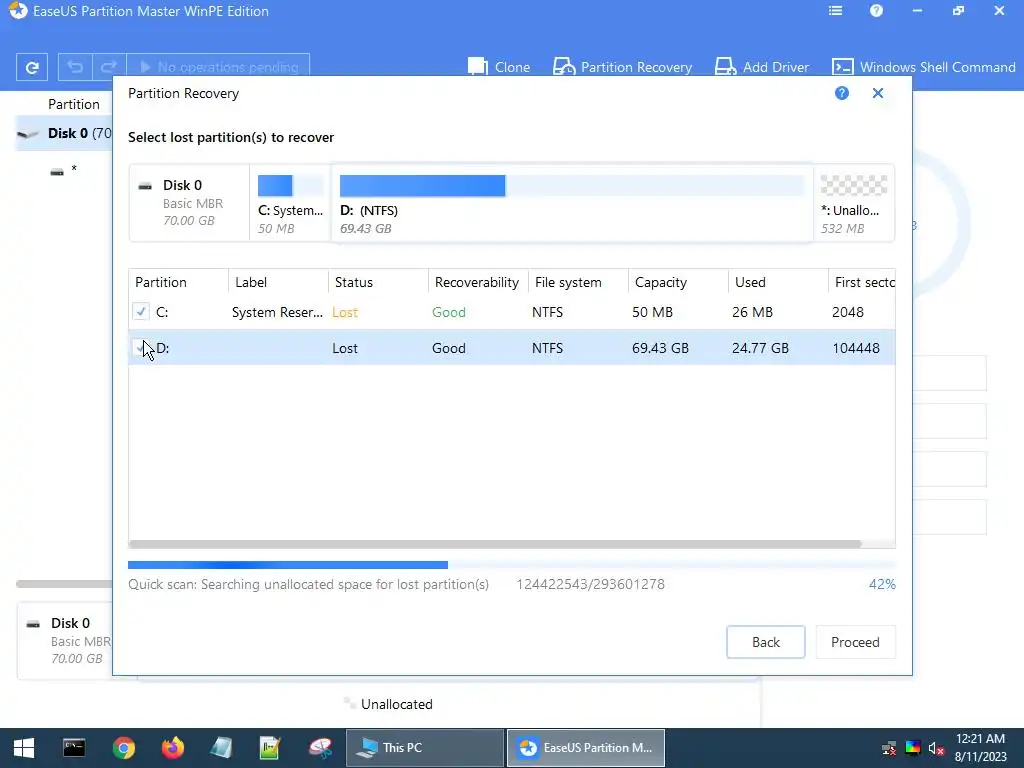1024x768 pixels.
Task: Toggle the checkbox for partition C:
Action: coord(141,312)
